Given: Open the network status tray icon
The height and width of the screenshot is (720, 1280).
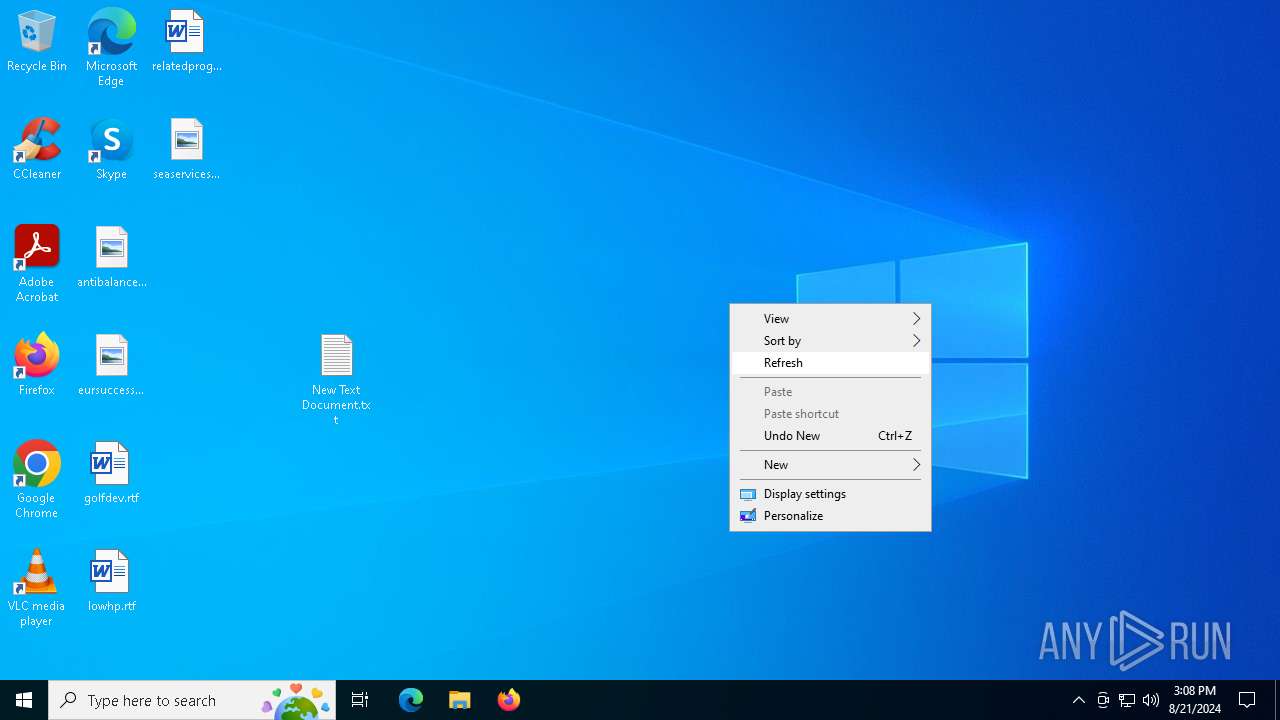Looking at the screenshot, I should 1127,700.
